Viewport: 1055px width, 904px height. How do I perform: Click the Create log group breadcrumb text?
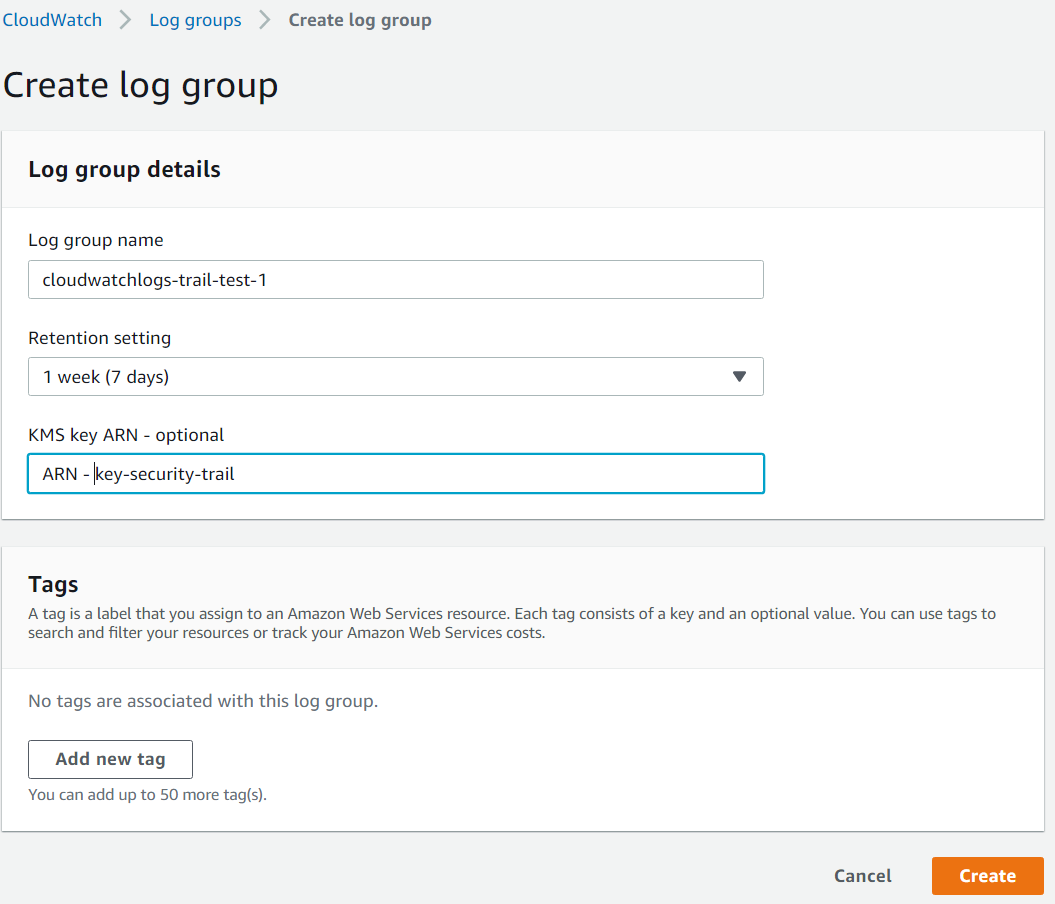coord(360,20)
